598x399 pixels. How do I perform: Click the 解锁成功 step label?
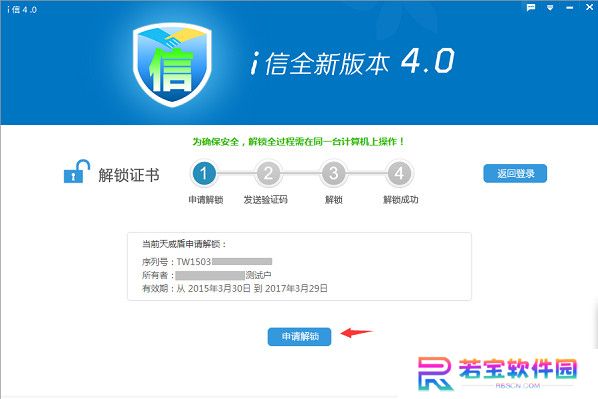click(400, 200)
